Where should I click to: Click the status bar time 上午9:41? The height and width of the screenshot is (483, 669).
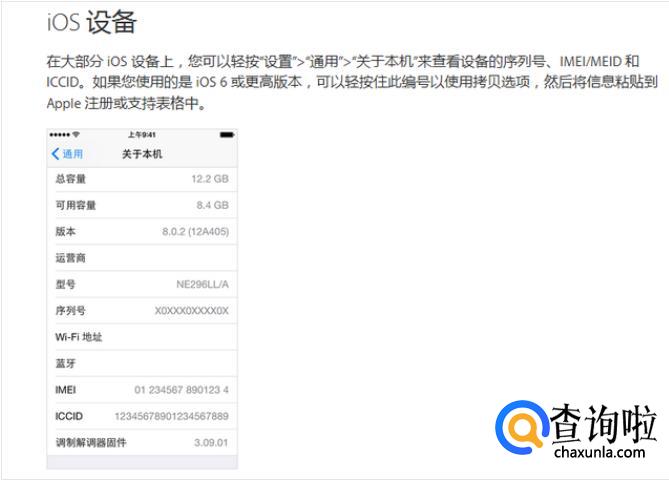pyautogui.click(x=142, y=135)
